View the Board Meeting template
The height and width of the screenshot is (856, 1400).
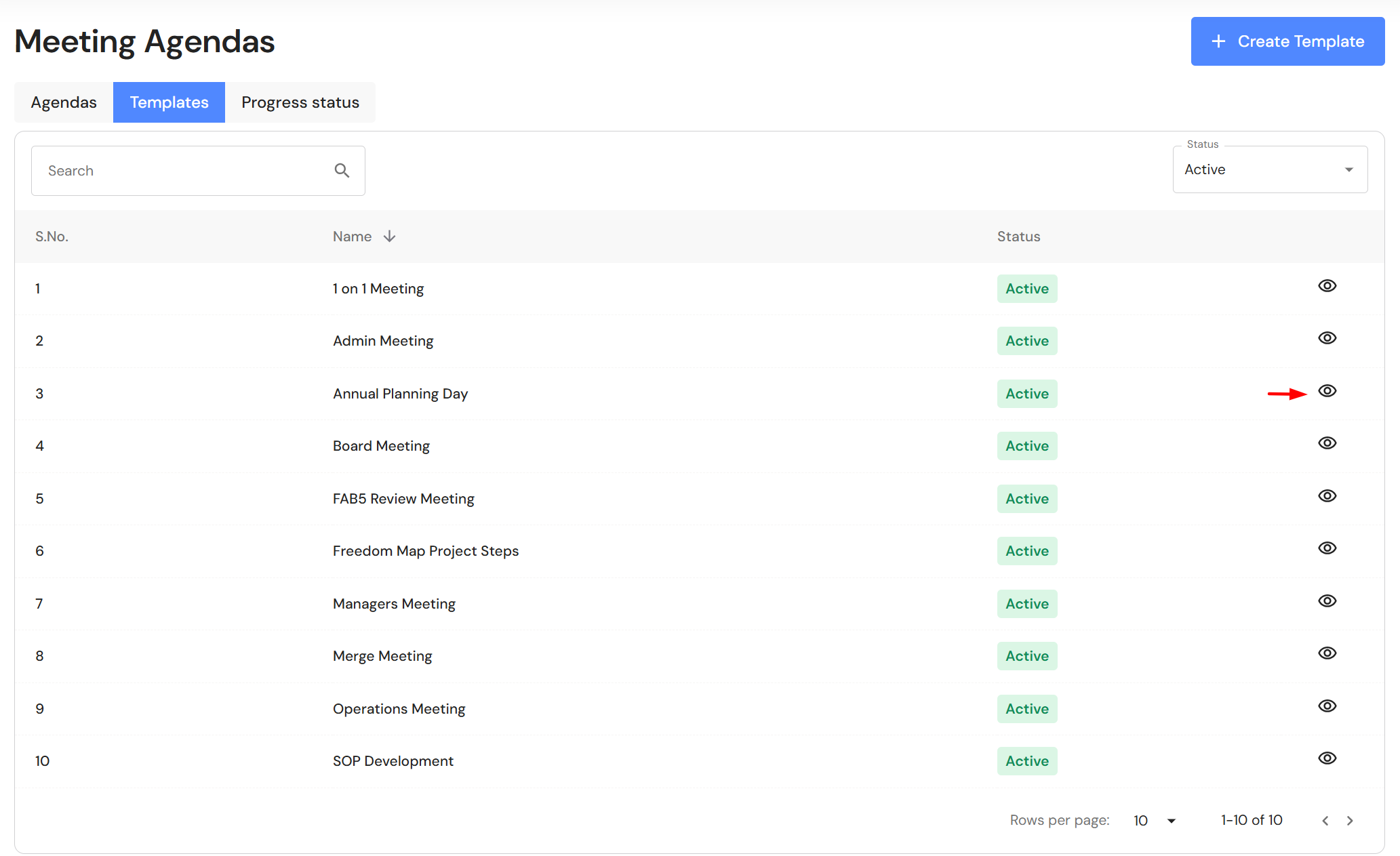tap(1327, 443)
